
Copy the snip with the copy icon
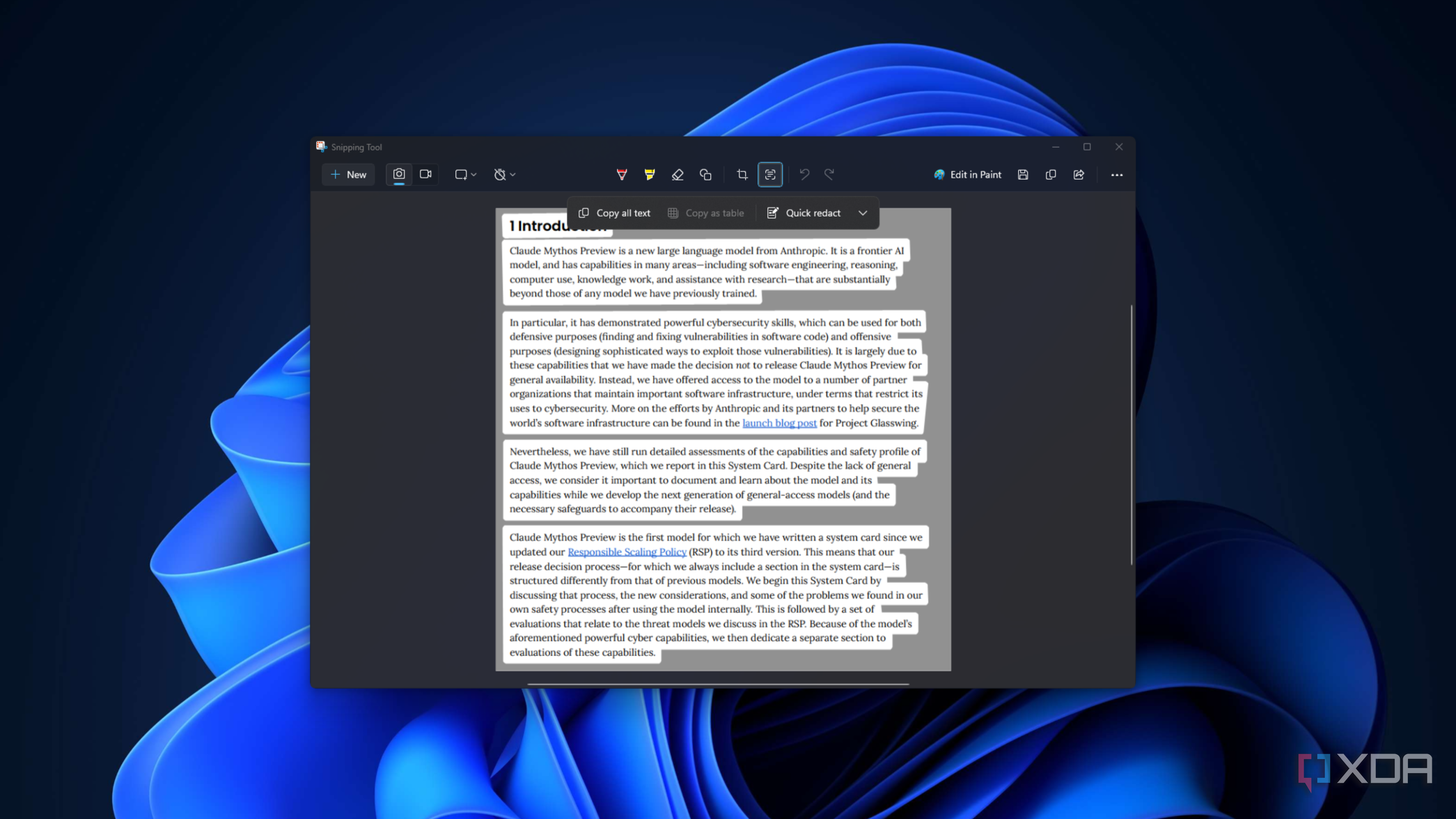[1051, 175]
